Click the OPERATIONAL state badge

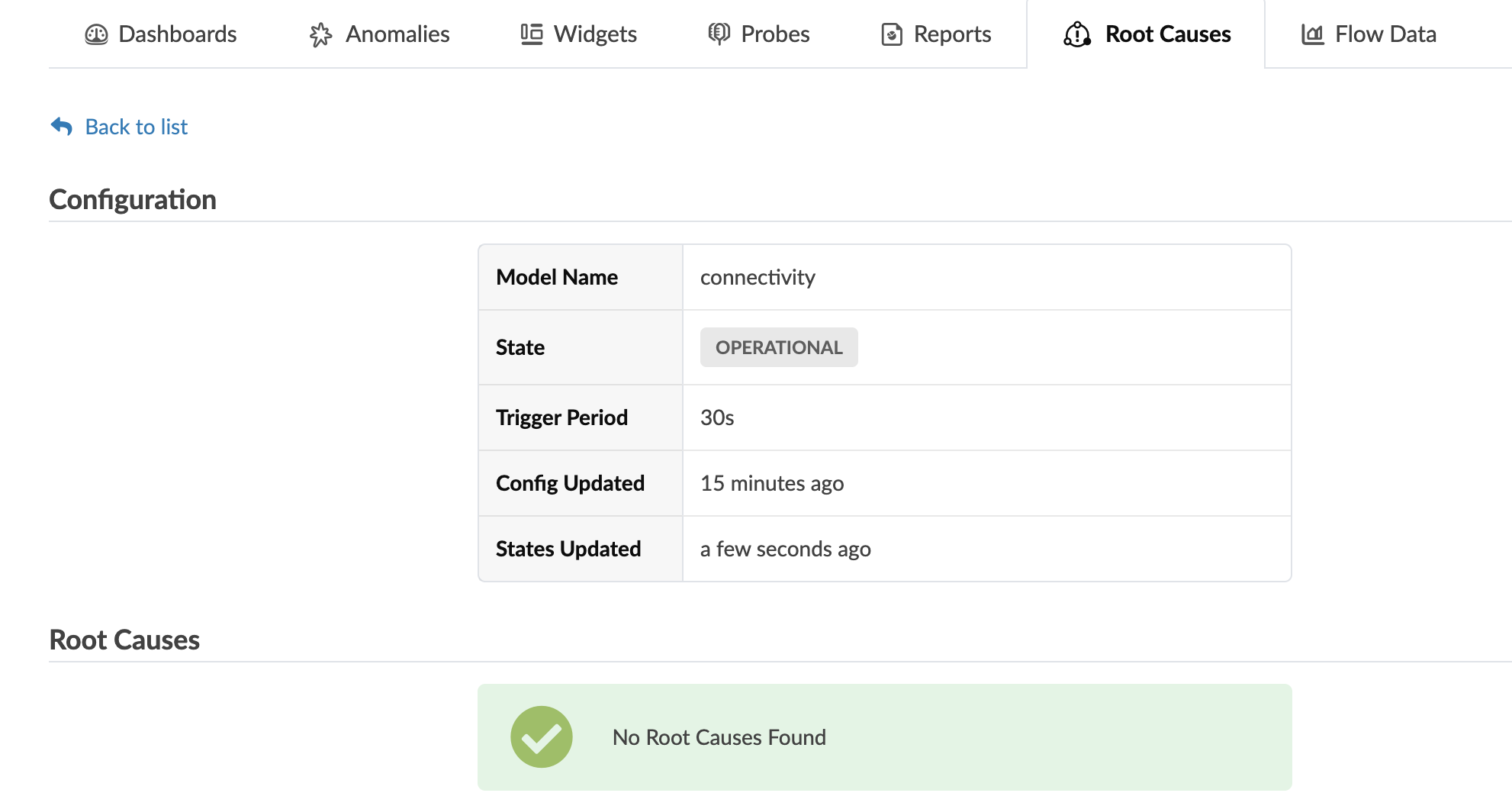point(779,347)
